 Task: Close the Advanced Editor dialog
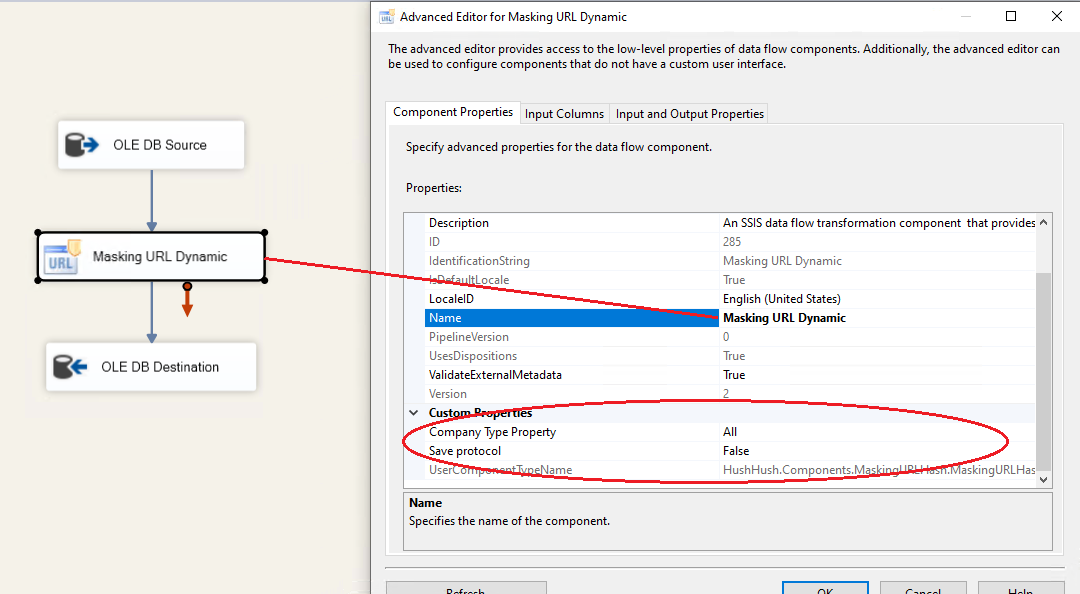pos(1057,17)
